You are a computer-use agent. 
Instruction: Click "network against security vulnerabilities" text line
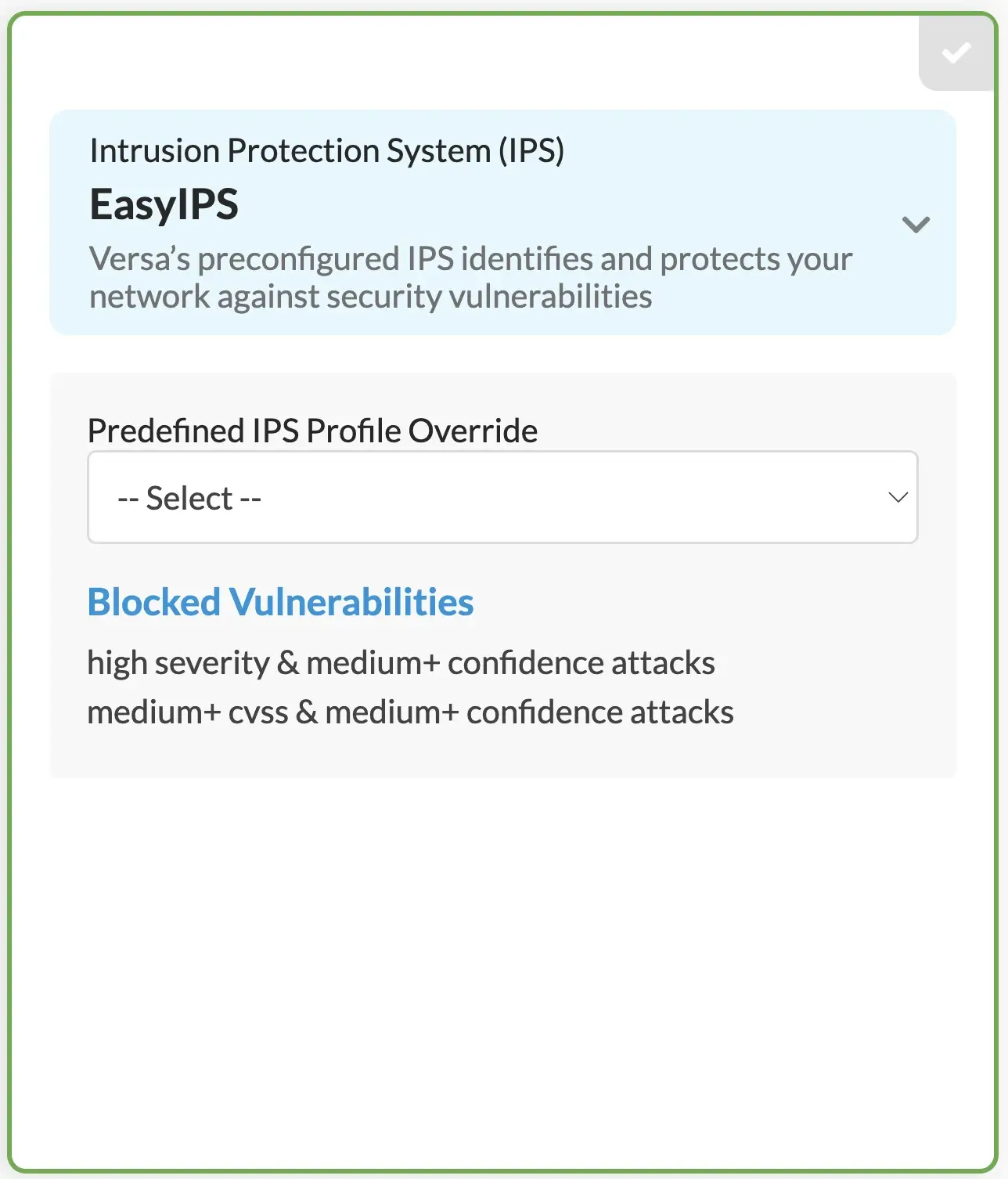[370, 297]
